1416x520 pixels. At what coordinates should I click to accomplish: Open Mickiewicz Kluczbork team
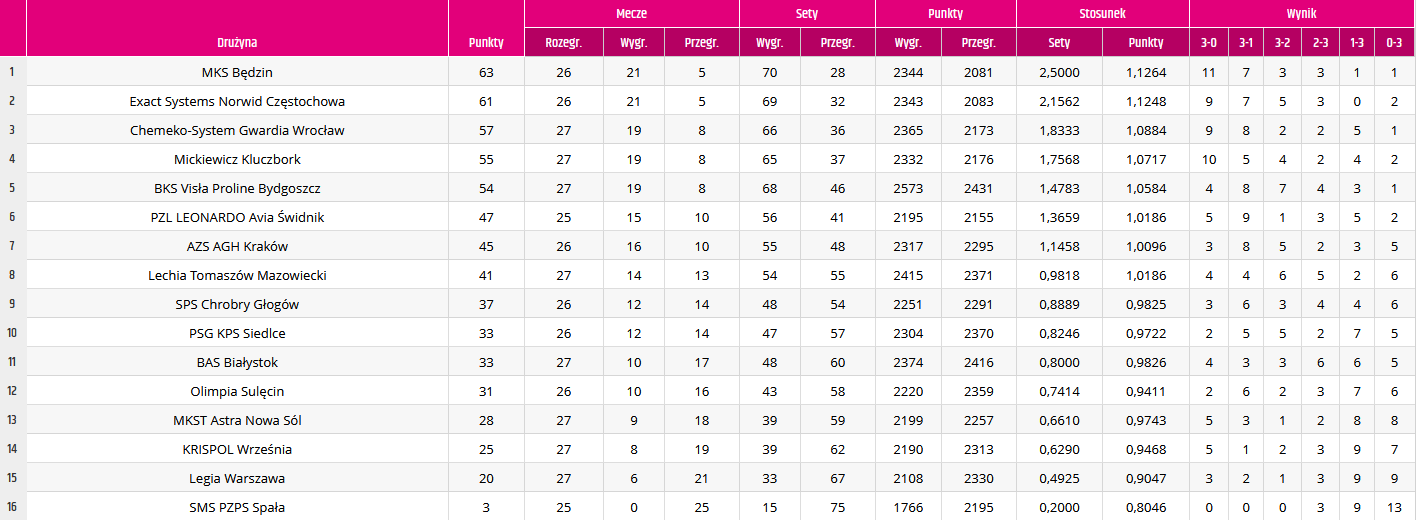(237, 159)
